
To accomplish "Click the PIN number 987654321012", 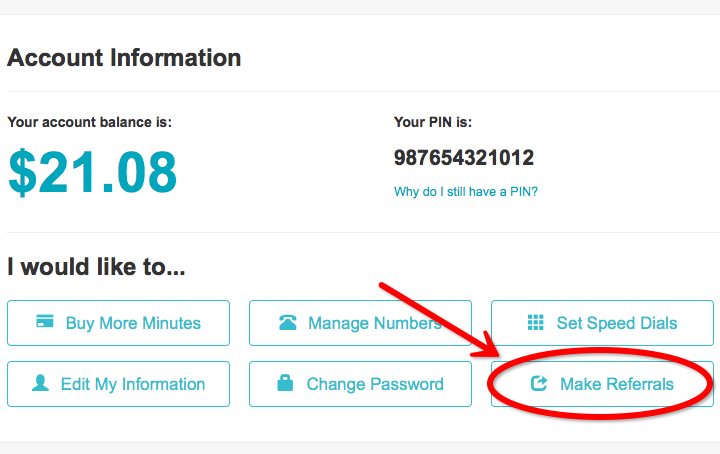I will pos(464,158).
